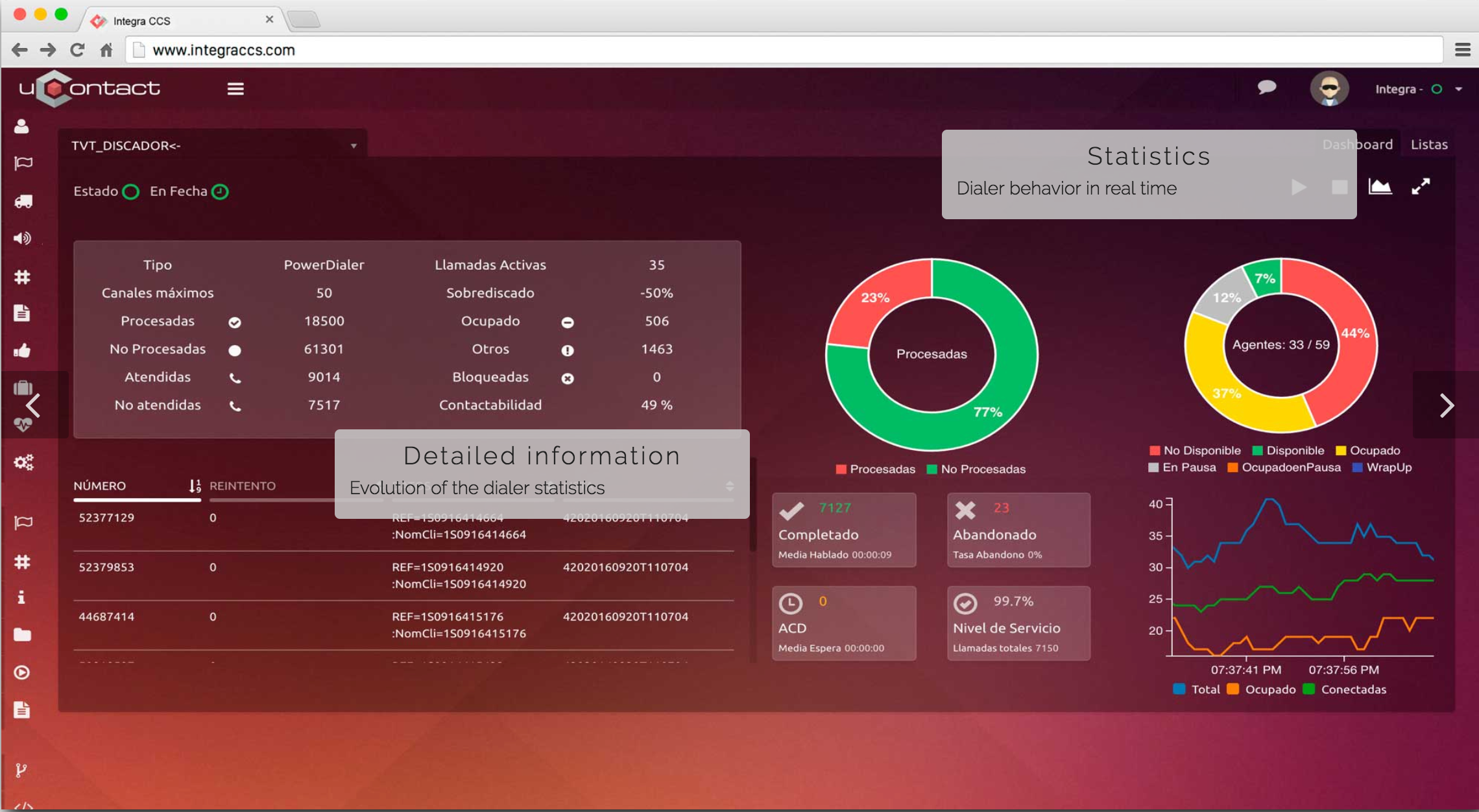
Task: Toggle the En Pausa legend entry
Action: pos(1183,467)
